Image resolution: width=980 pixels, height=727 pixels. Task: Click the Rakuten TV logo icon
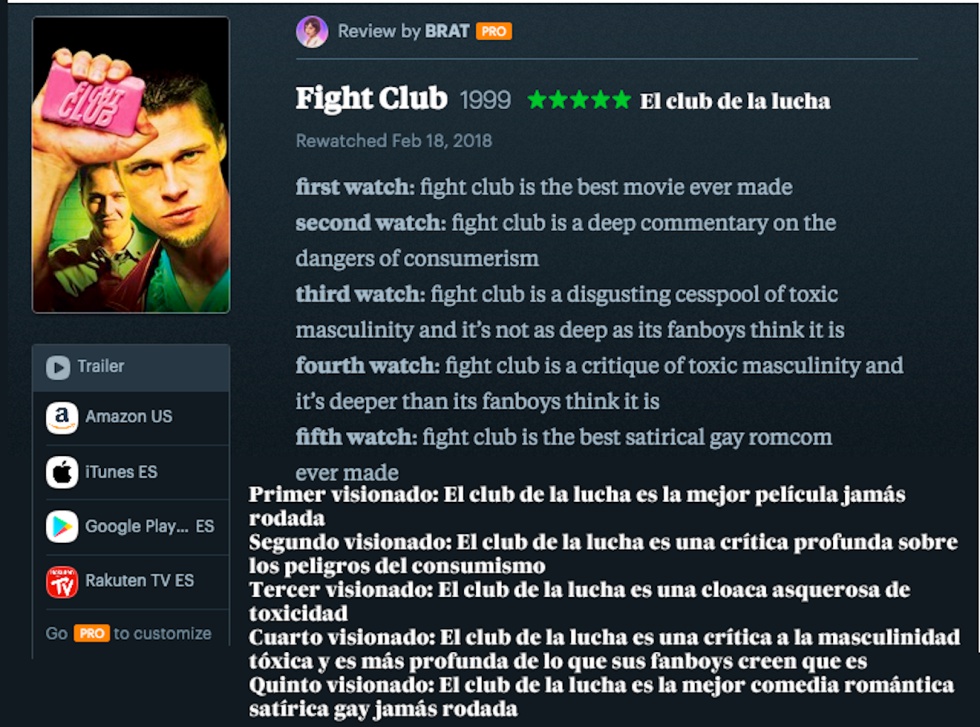62,581
